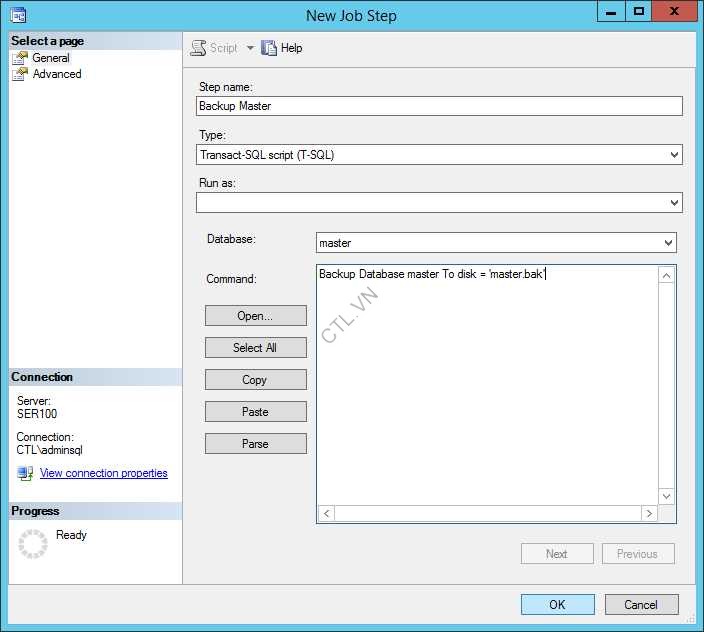The width and height of the screenshot is (704, 632).
Task: Click the General page icon
Action: point(20,58)
